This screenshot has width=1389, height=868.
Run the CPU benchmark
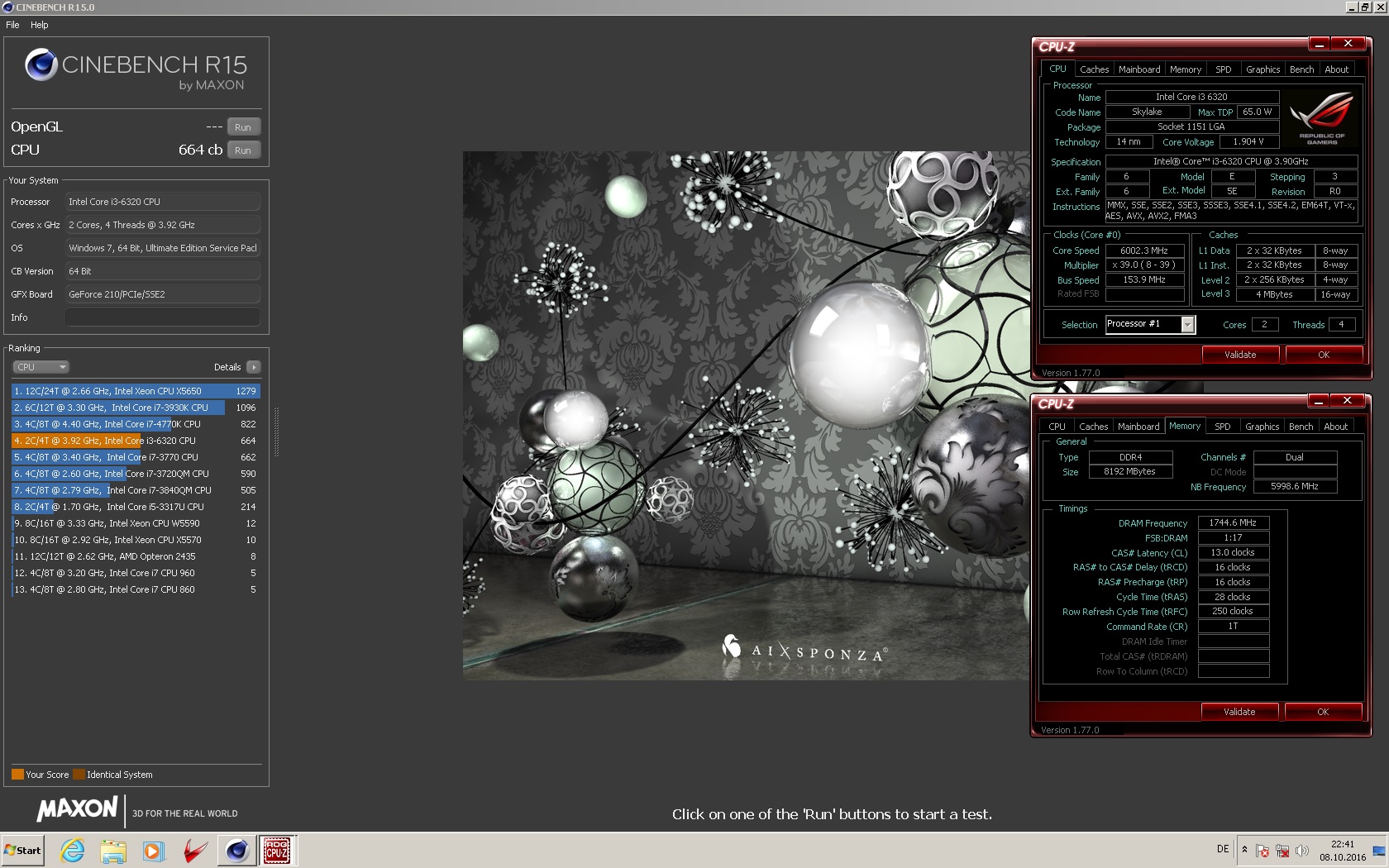(243, 150)
